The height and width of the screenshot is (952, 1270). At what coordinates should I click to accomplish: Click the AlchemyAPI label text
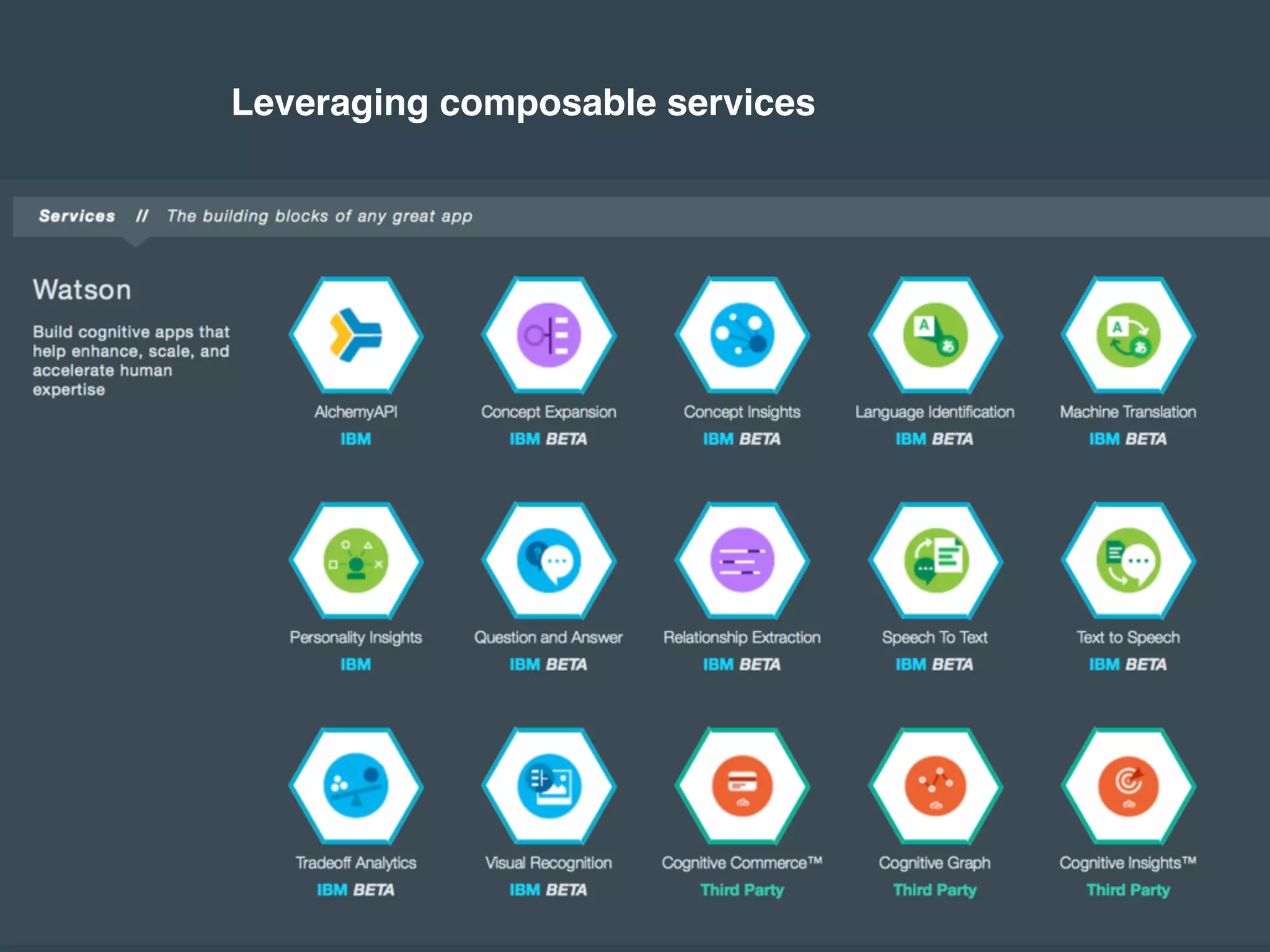point(356,412)
